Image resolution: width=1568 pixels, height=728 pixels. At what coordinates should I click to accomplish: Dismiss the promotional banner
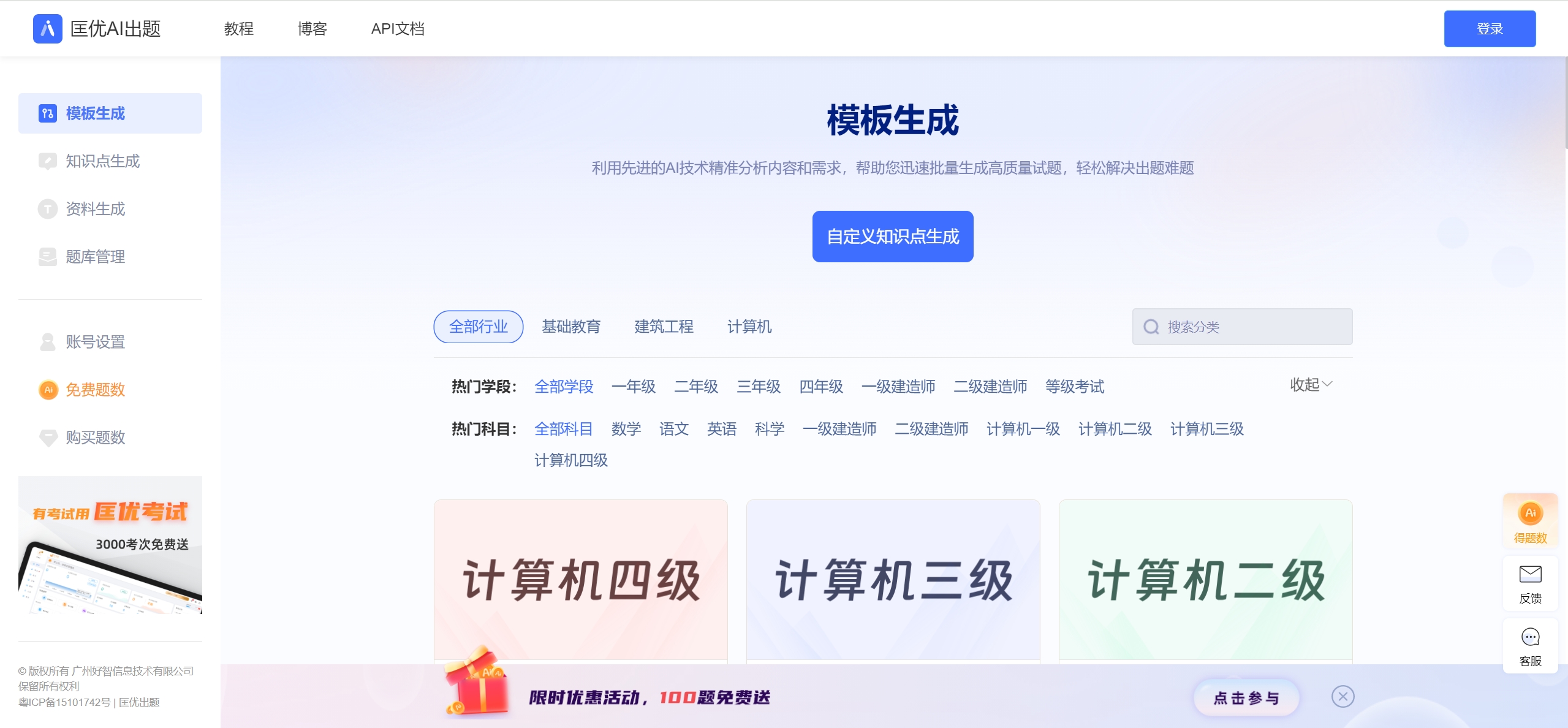coord(1343,696)
